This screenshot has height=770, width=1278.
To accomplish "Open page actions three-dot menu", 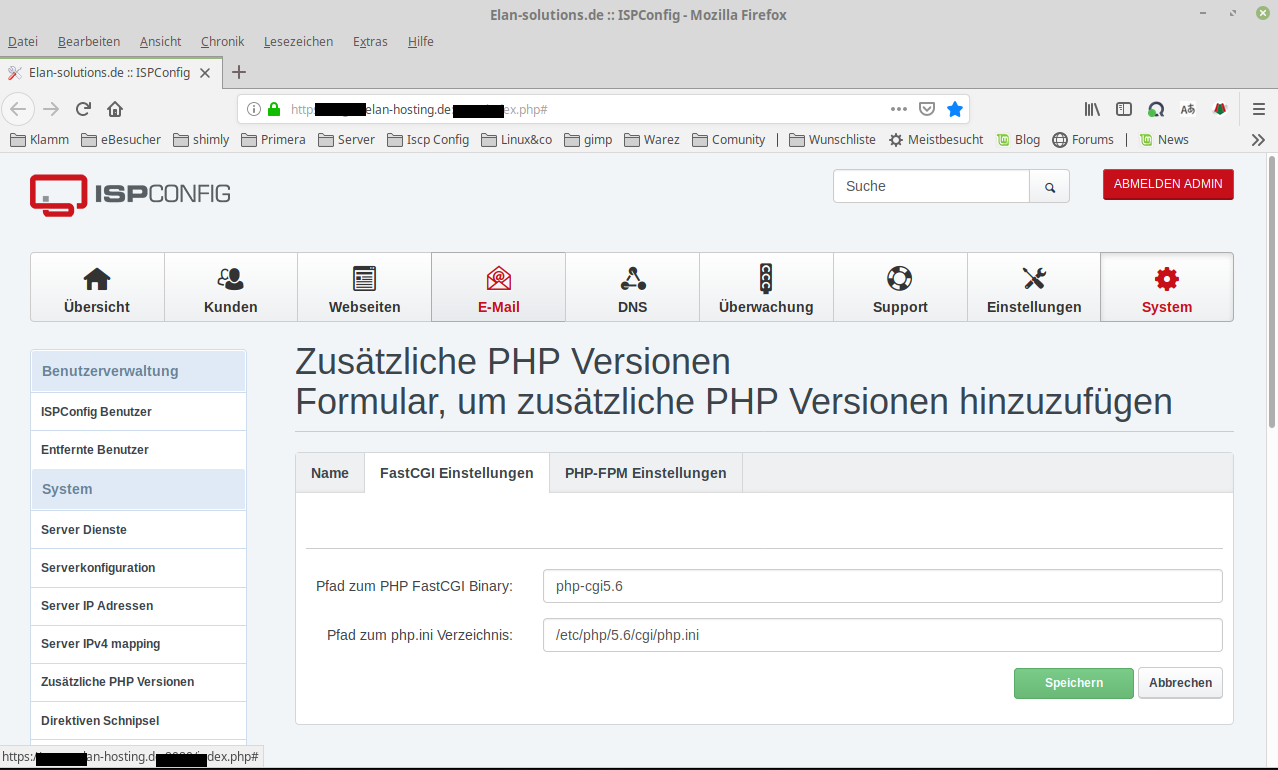I will (899, 109).
